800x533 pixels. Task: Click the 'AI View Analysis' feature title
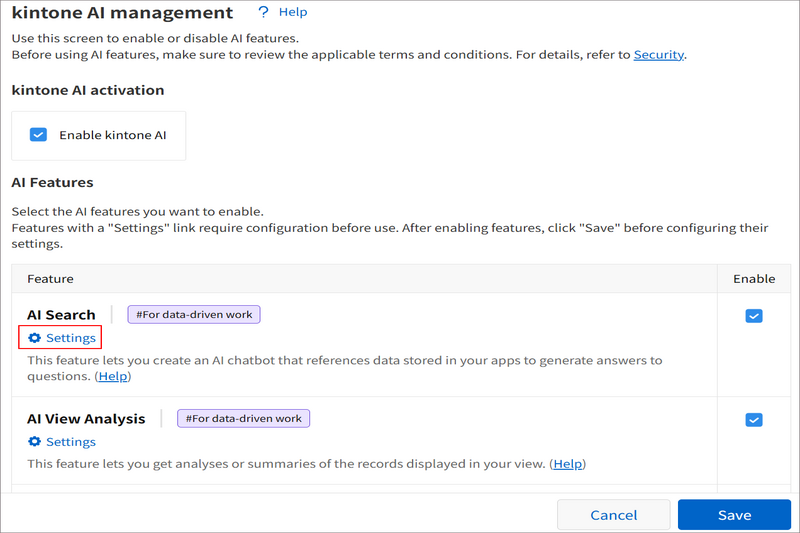(x=86, y=419)
